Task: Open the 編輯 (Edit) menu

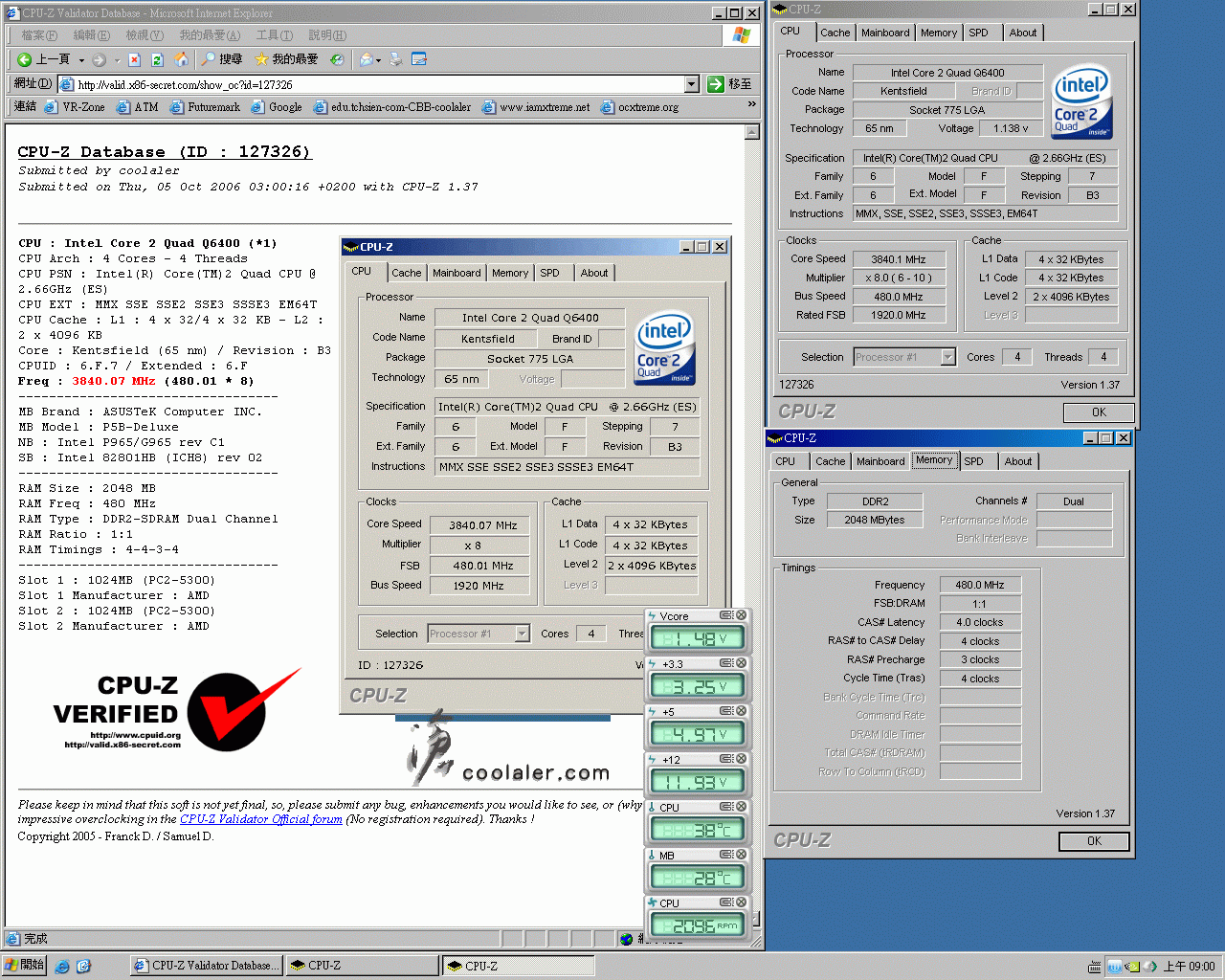Action: 92,35
